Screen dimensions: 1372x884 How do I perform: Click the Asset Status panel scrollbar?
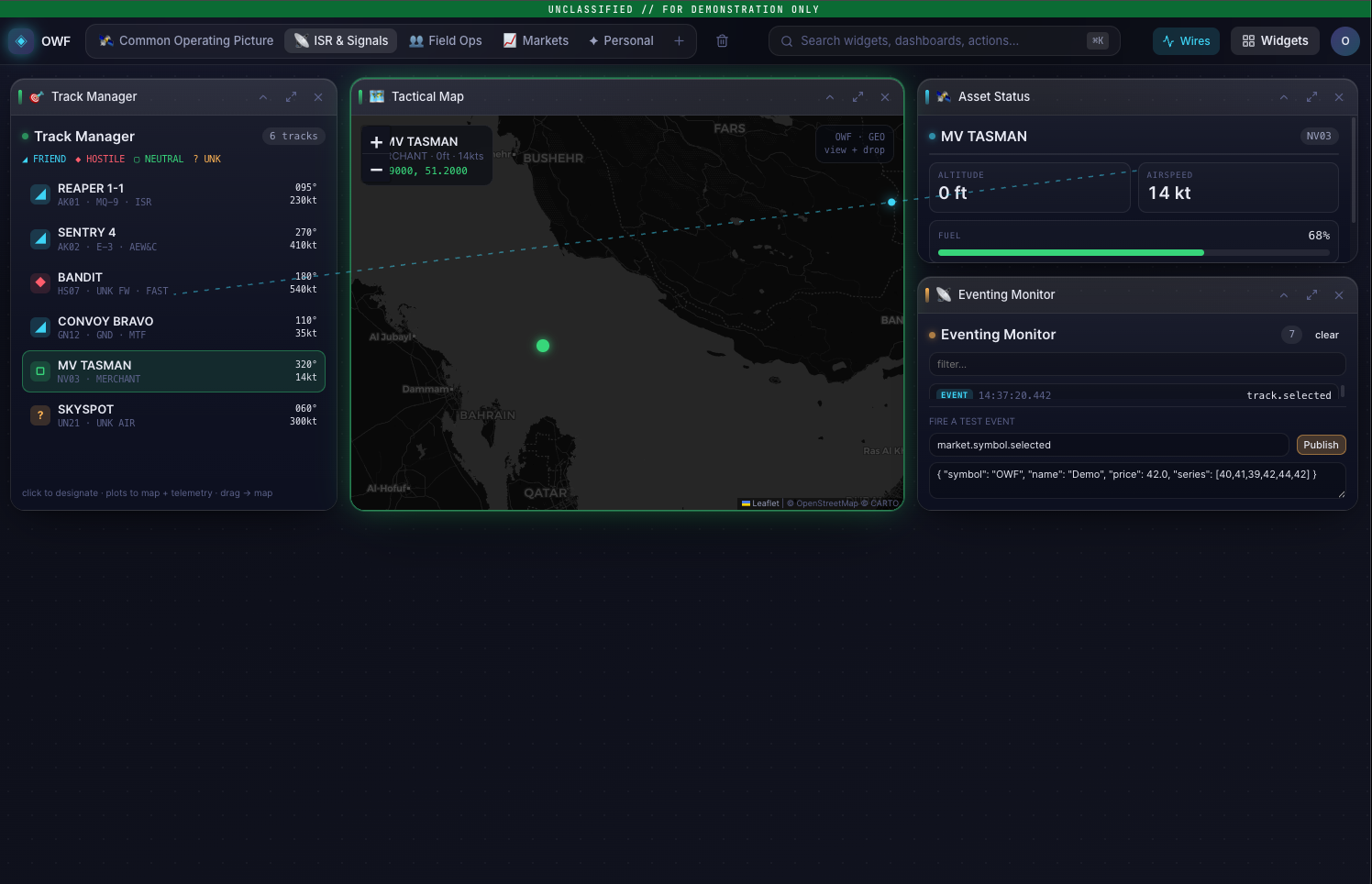(x=1353, y=170)
